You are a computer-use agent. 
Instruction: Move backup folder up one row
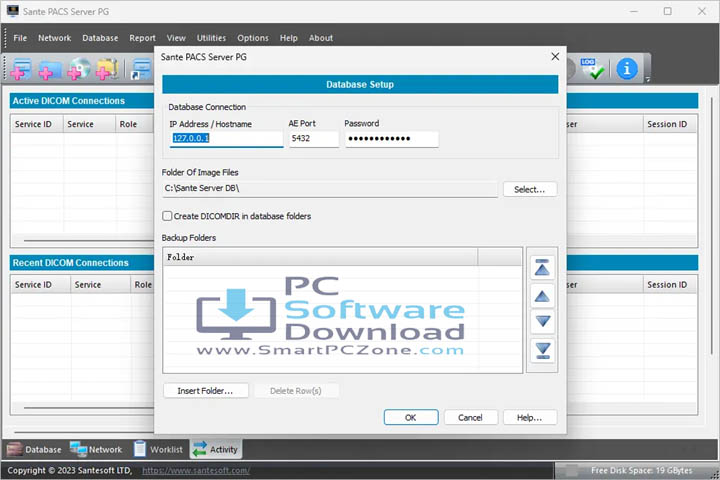(542, 296)
